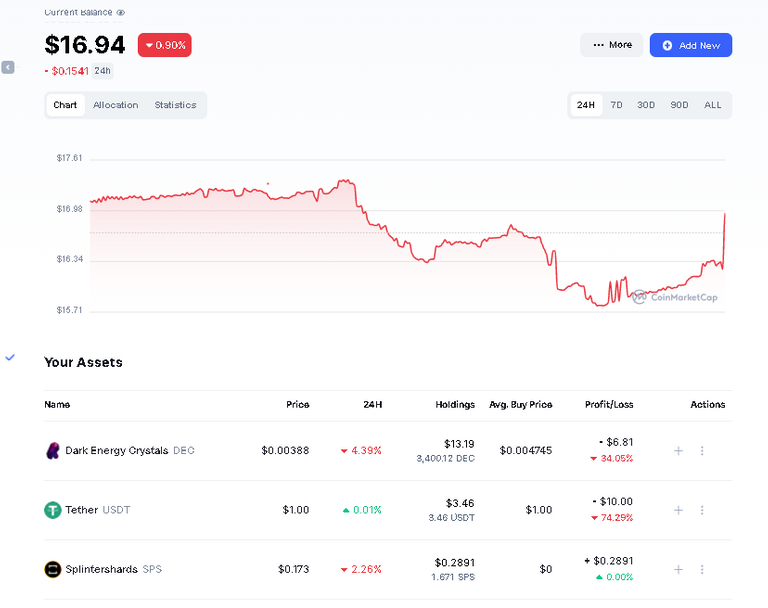
Task: Open the More options menu
Action: click(x=612, y=45)
